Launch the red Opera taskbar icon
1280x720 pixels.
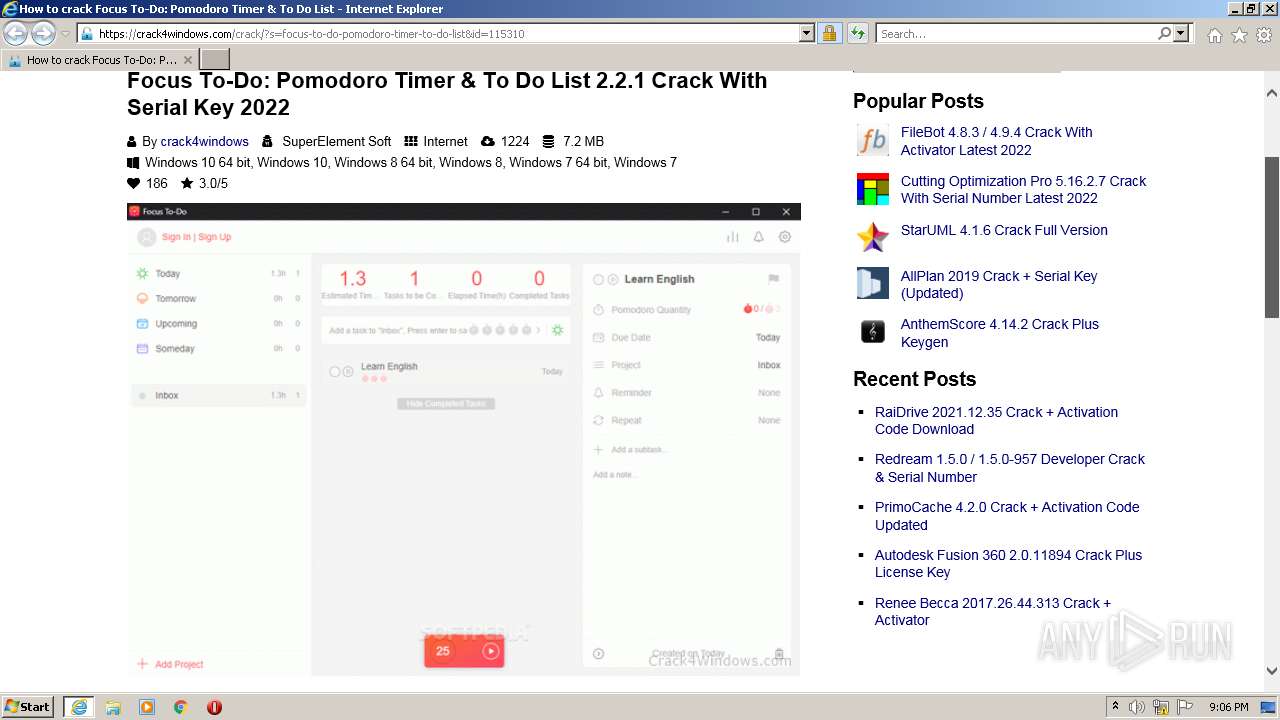click(214, 707)
